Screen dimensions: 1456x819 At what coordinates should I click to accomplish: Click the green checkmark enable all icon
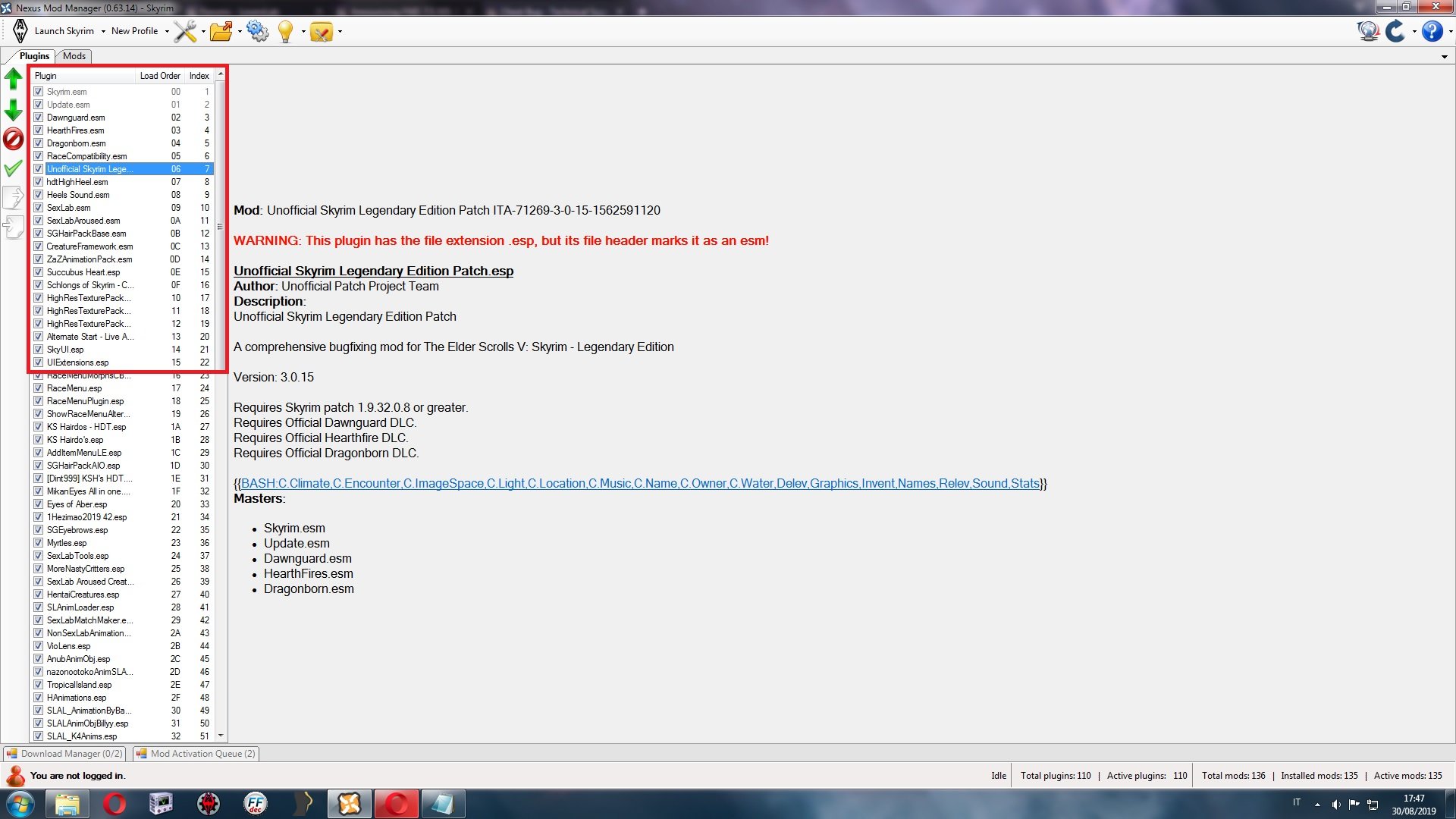(x=14, y=168)
